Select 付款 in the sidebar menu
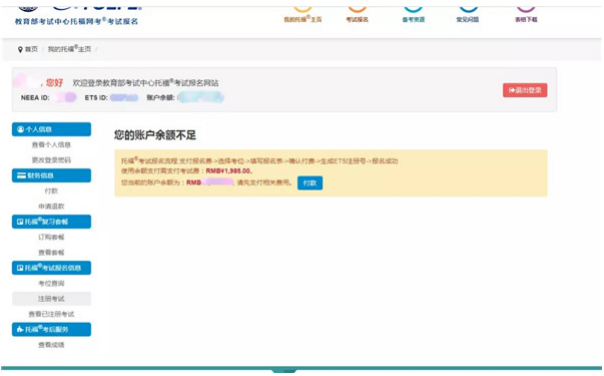Screen dimensions: 604x376 (51, 191)
